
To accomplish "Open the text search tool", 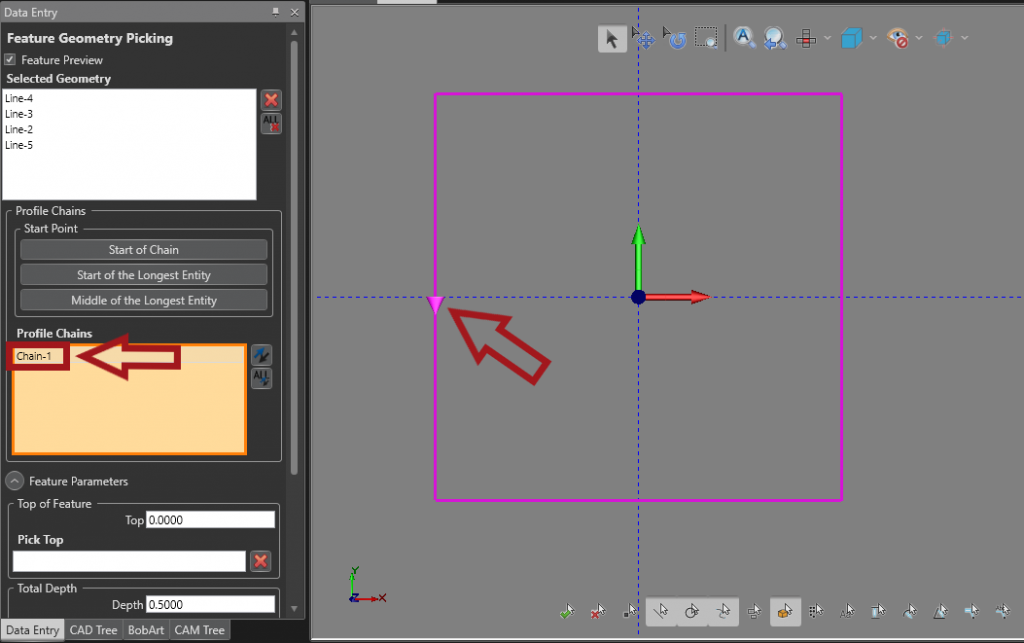I will 744,38.
